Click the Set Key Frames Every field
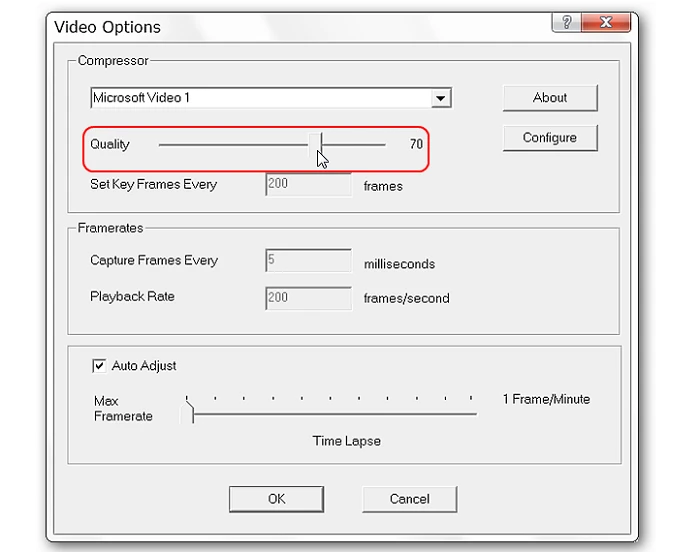This screenshot has height=552, width=700. click(x=308, y=185)
